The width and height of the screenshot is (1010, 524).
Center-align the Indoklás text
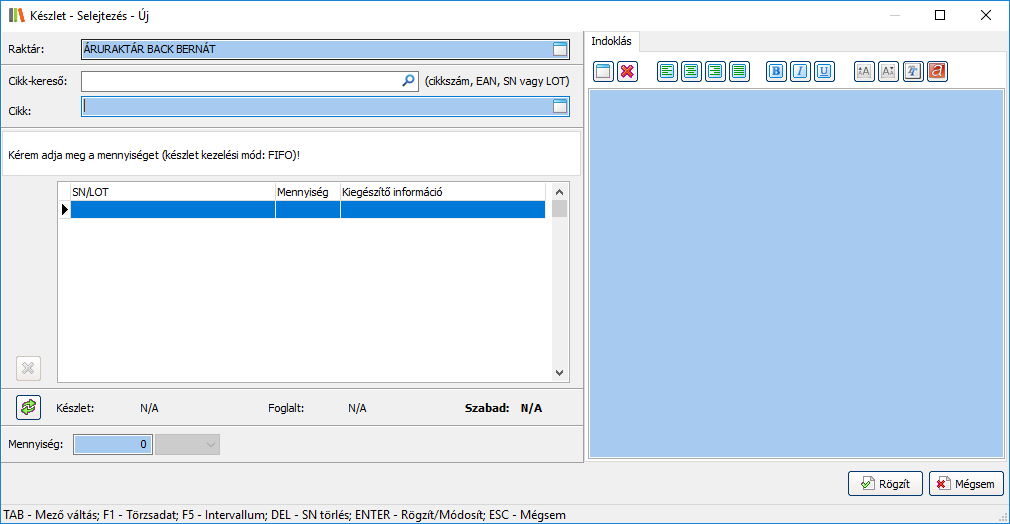pos(691,71)
